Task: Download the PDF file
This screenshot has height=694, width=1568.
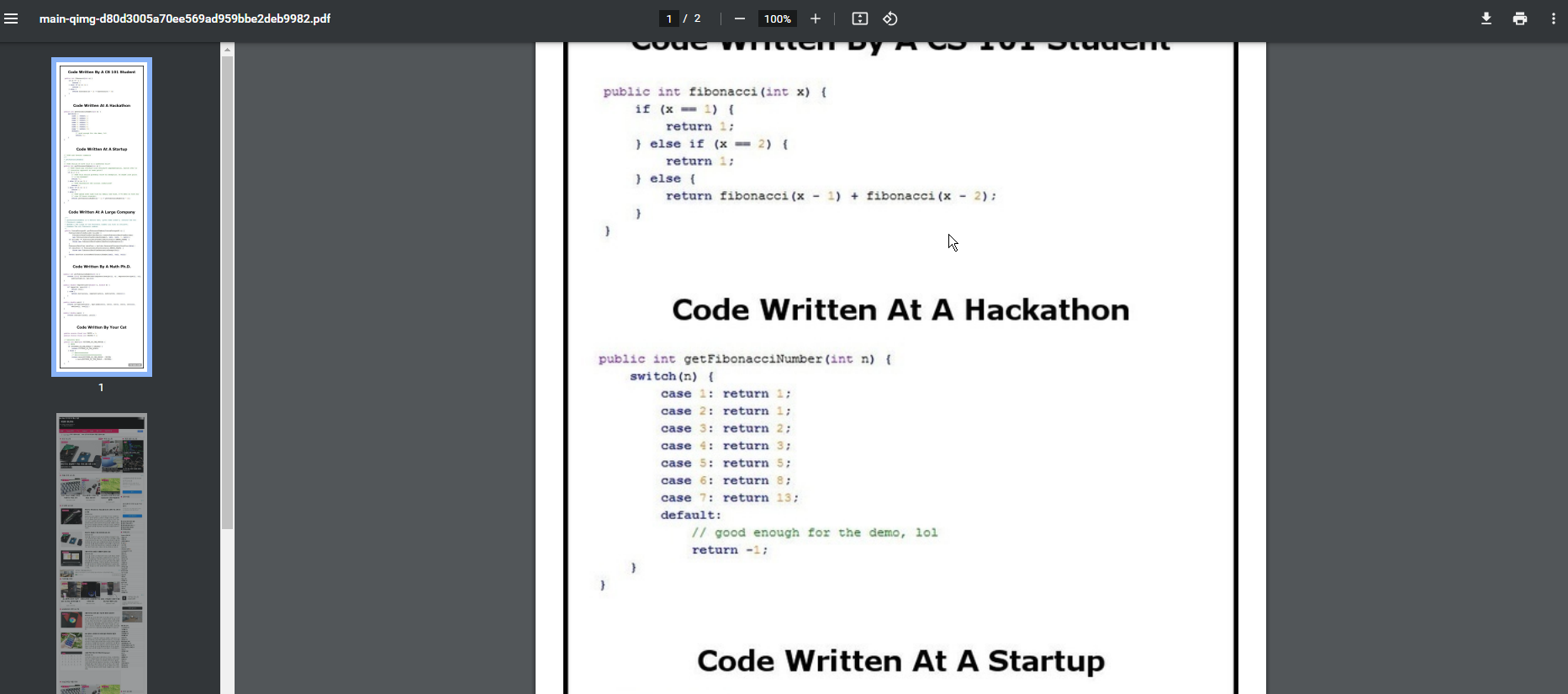Action: 1486,19
